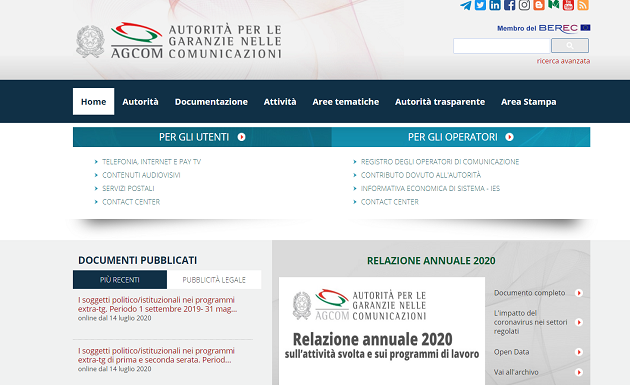Click the Italian Republic emblem in the header

[90, 41]
